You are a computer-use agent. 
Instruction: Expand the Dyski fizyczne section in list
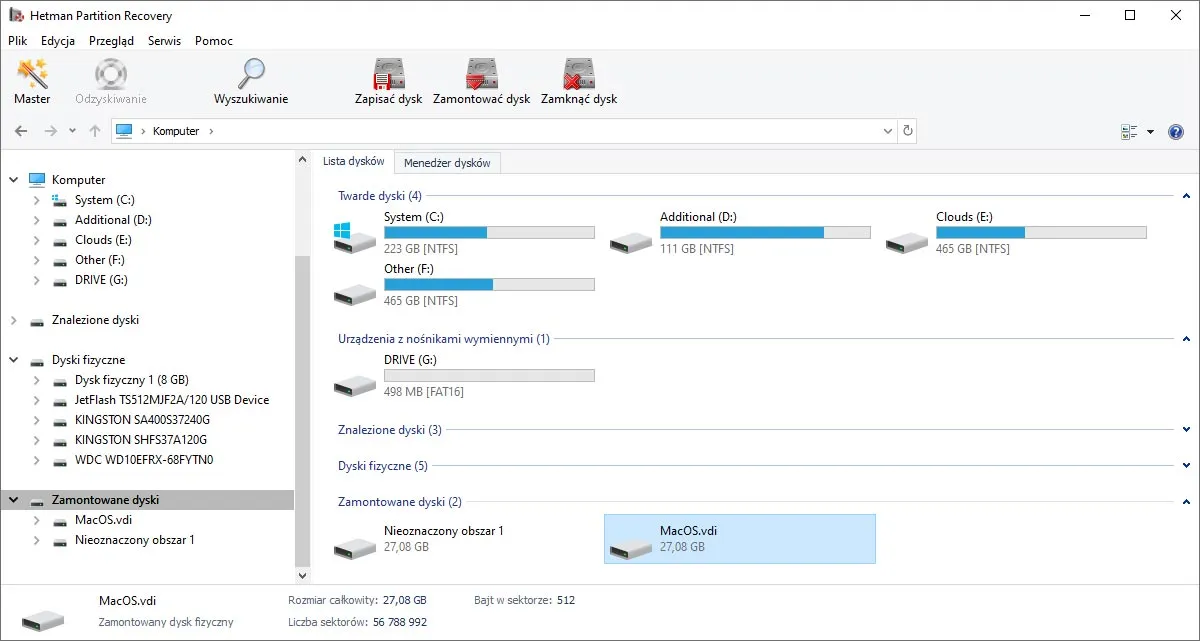1186,466
